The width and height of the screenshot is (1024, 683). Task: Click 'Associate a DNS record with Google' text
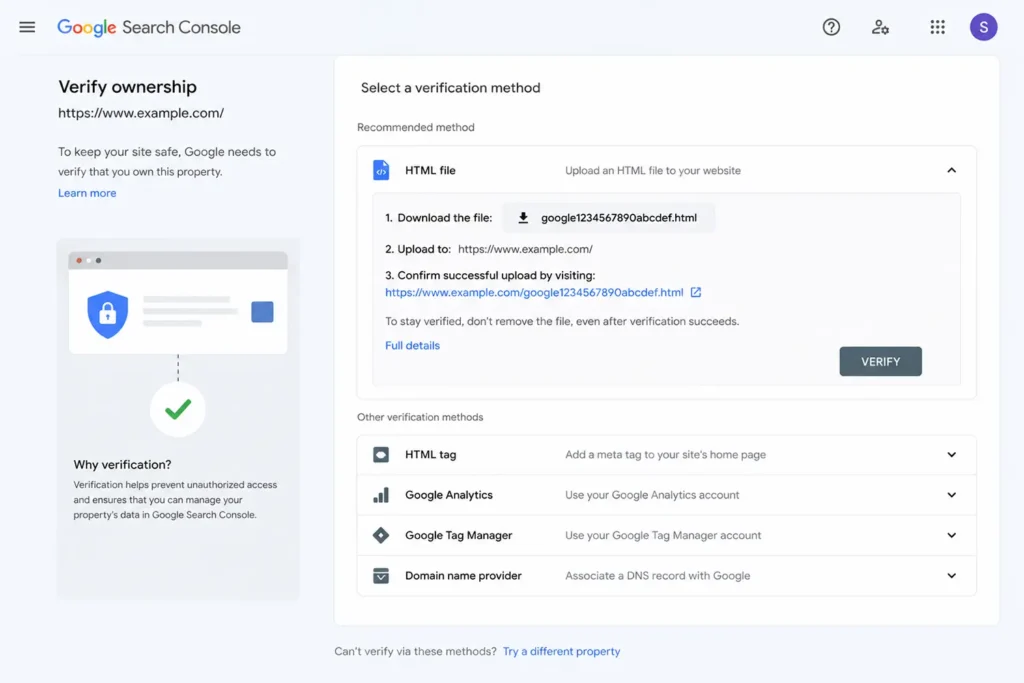point(658,576)
